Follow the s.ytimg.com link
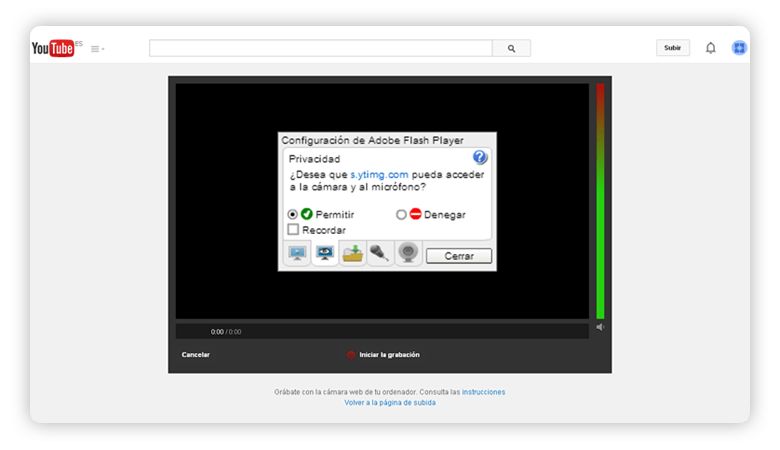The width and height of the screenshot is (780, 450). tap(379, 175)
